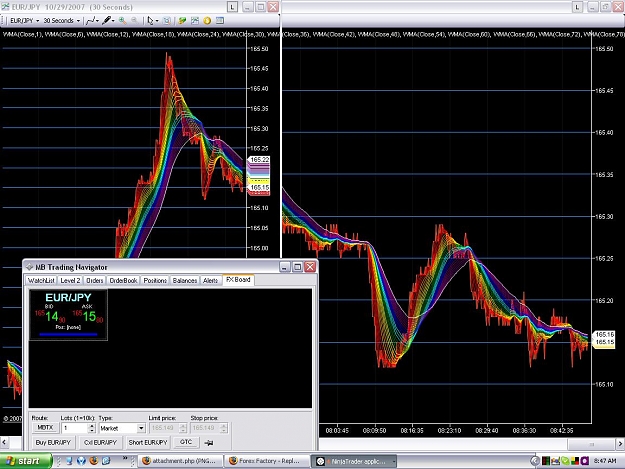This screenshot has height=469, width=625.
Task: Click the zoom frame icon next to pointer
Action: pos(167,20)
